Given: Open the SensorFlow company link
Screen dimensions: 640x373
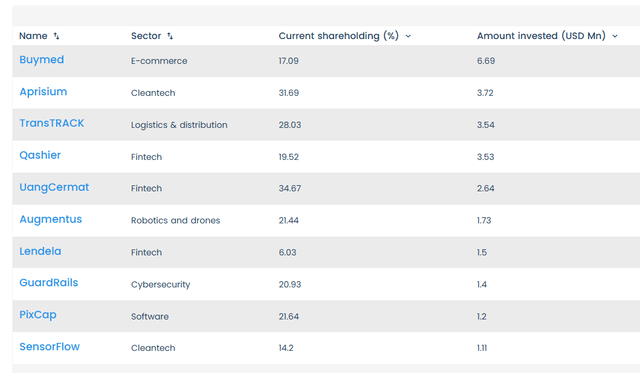Looking at the screenshot, I should point(49,346).
